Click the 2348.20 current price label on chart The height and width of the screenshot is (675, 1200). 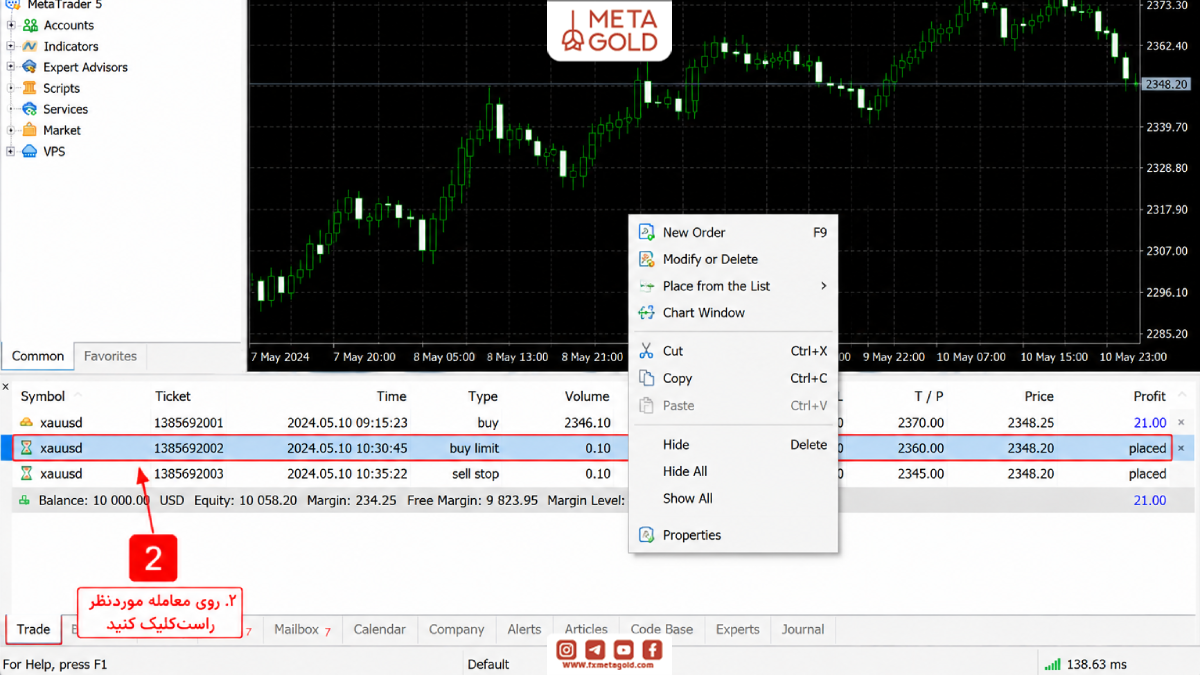tap(1167, 85)
